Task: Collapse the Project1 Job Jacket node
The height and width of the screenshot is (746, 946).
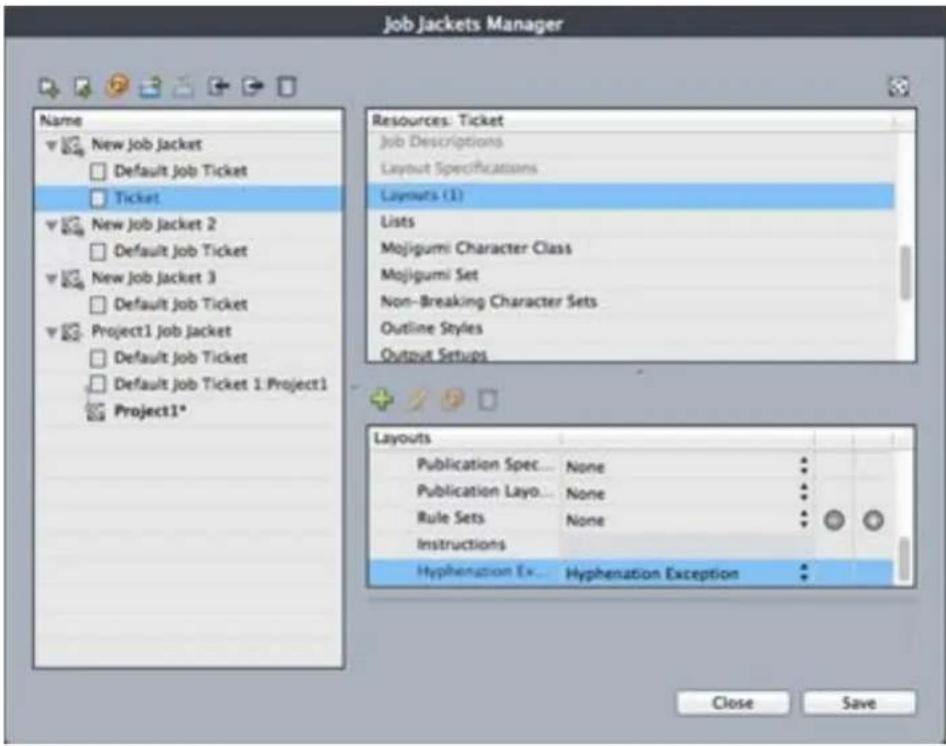Action: point(52,331)
